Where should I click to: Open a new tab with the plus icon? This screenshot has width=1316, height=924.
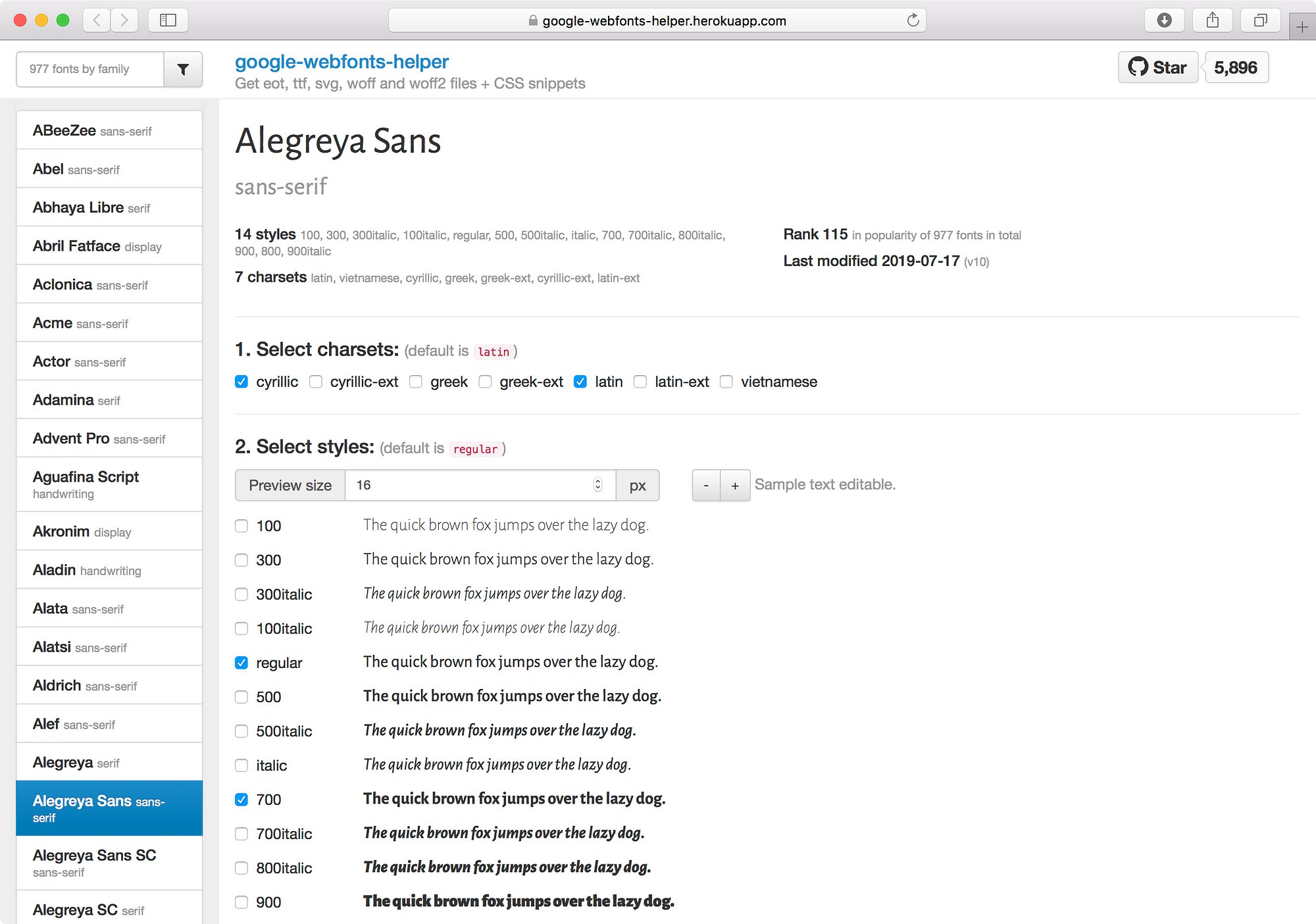tap(1302, 27)
